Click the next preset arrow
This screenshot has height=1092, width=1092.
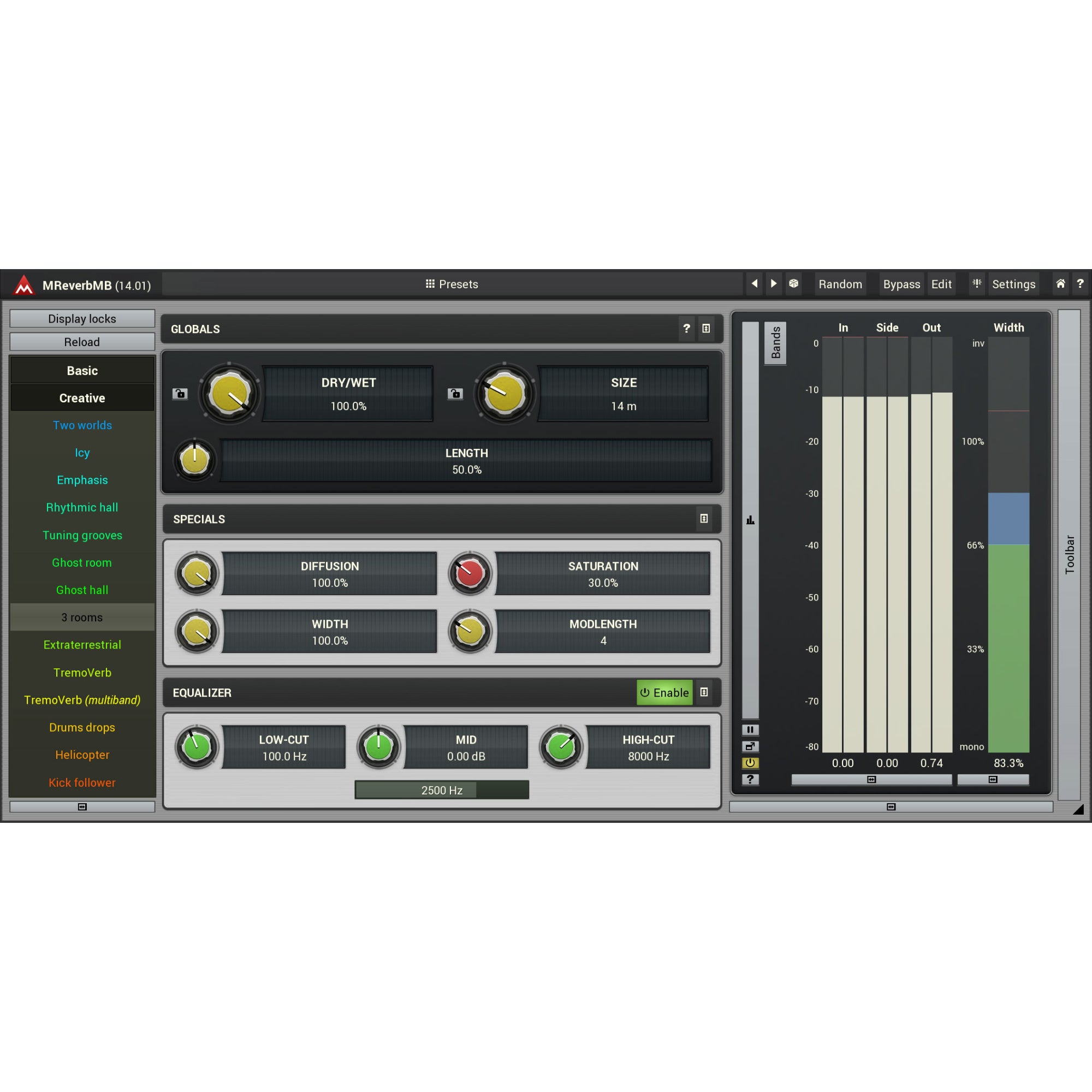point(773,284)
